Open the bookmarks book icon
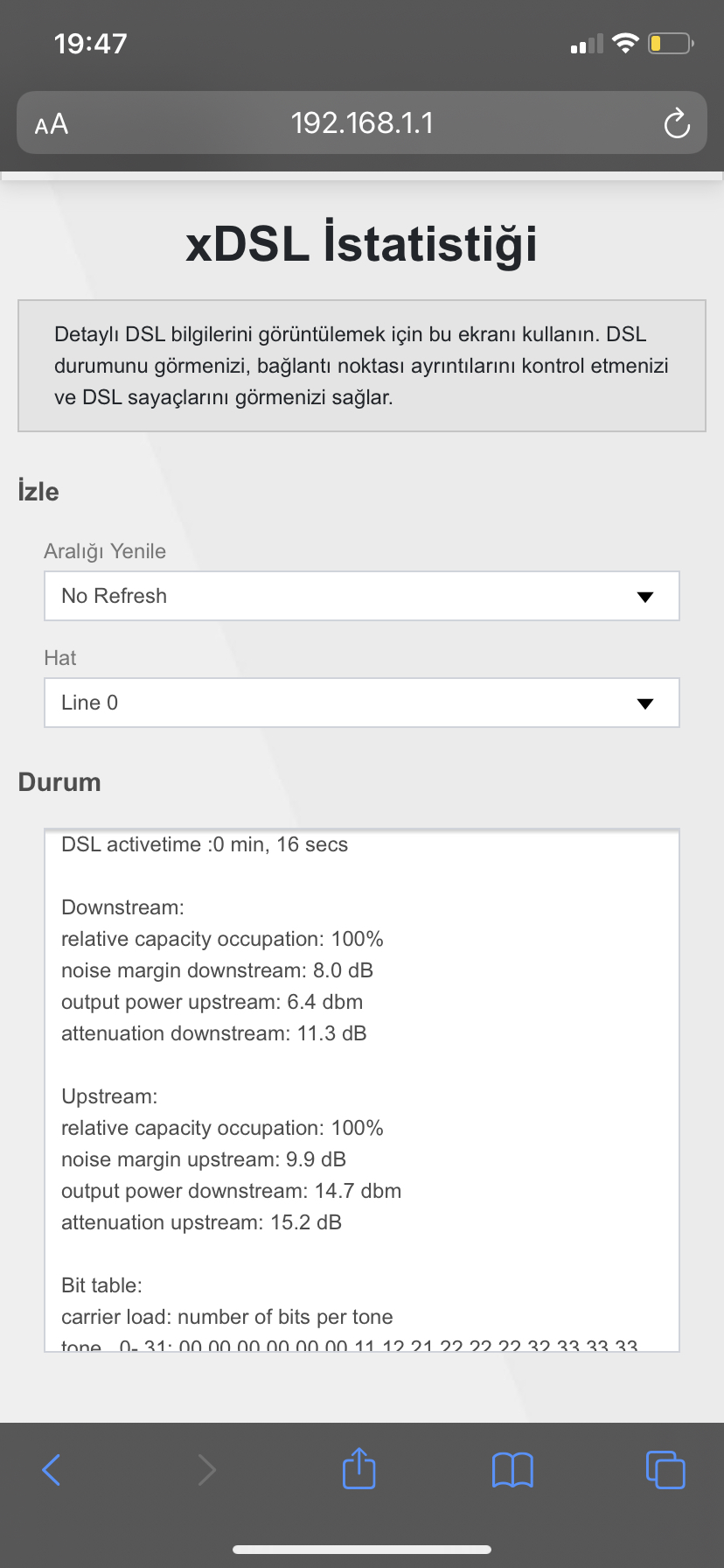724x1568 pixels. 512,1469
